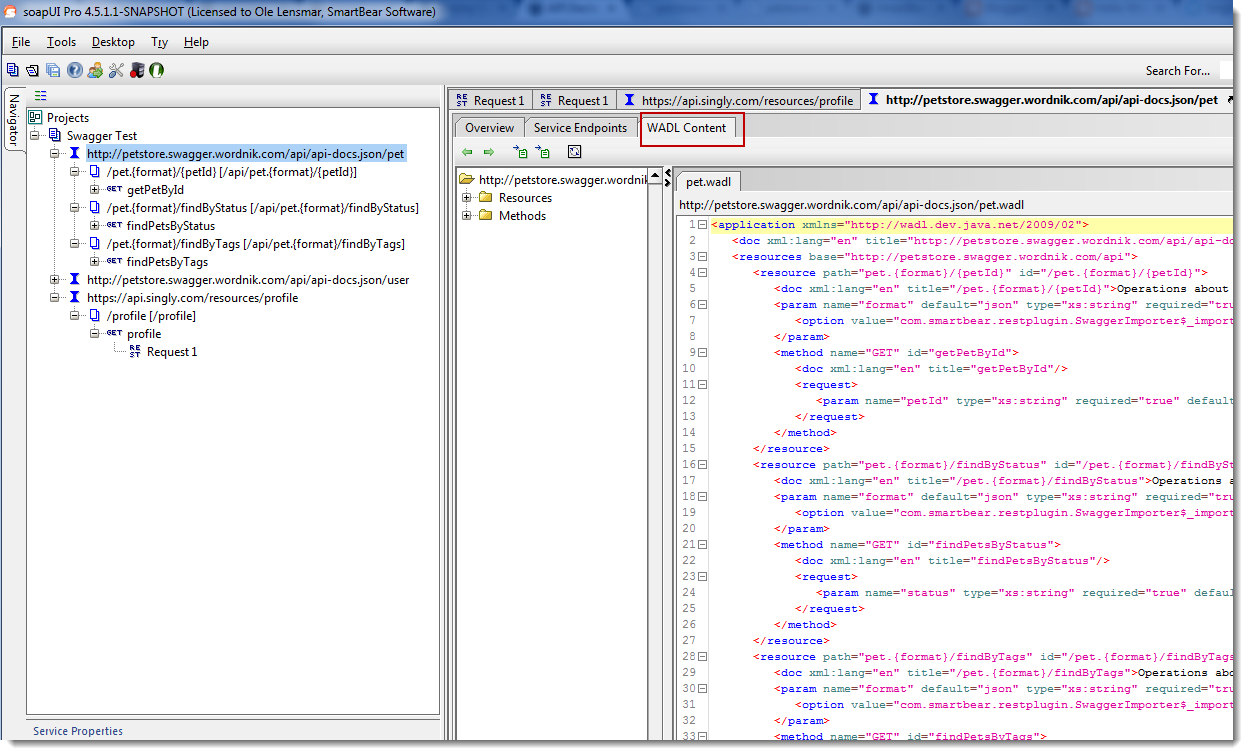The image size is (1248, 755).
Task: Click the Projects root icon
Action: (35, 118)
